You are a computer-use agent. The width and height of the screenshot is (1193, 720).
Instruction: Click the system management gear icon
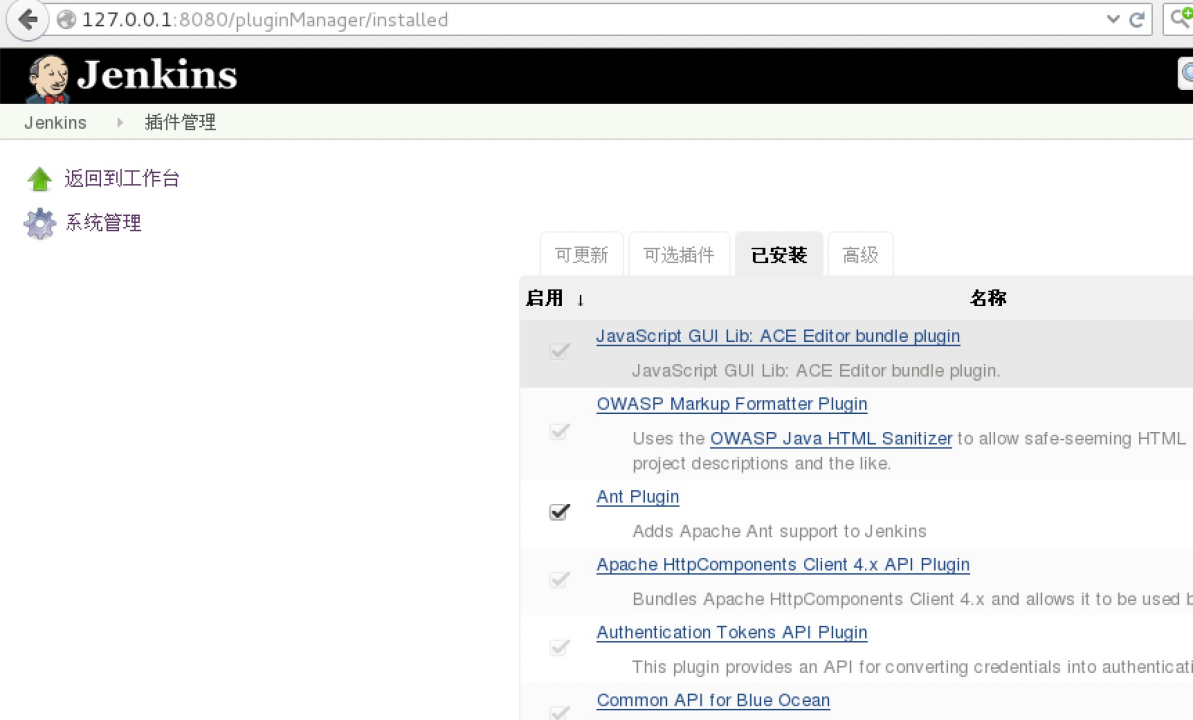coord(39,223)
